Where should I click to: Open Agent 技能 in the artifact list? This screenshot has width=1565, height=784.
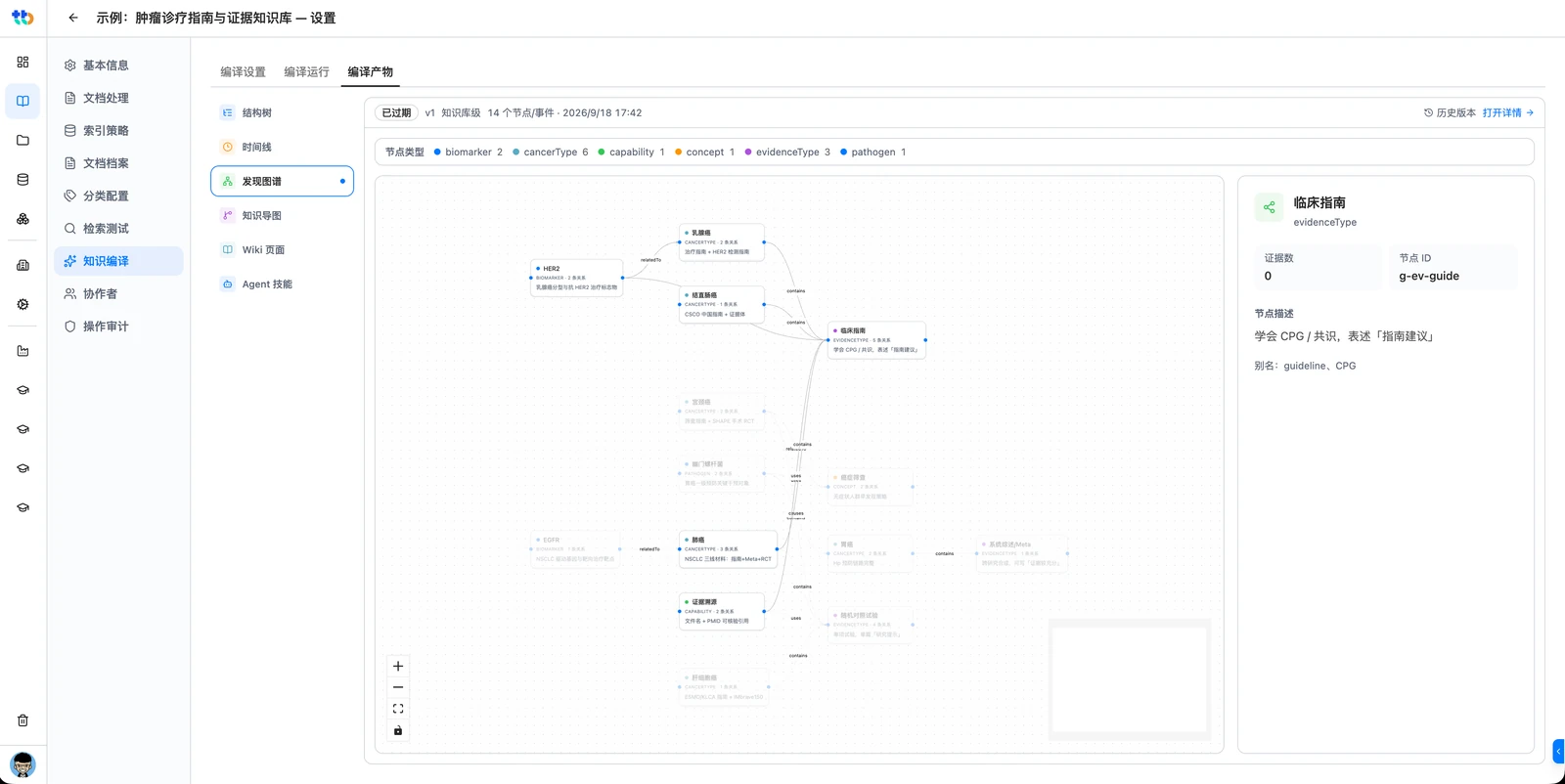282,284
